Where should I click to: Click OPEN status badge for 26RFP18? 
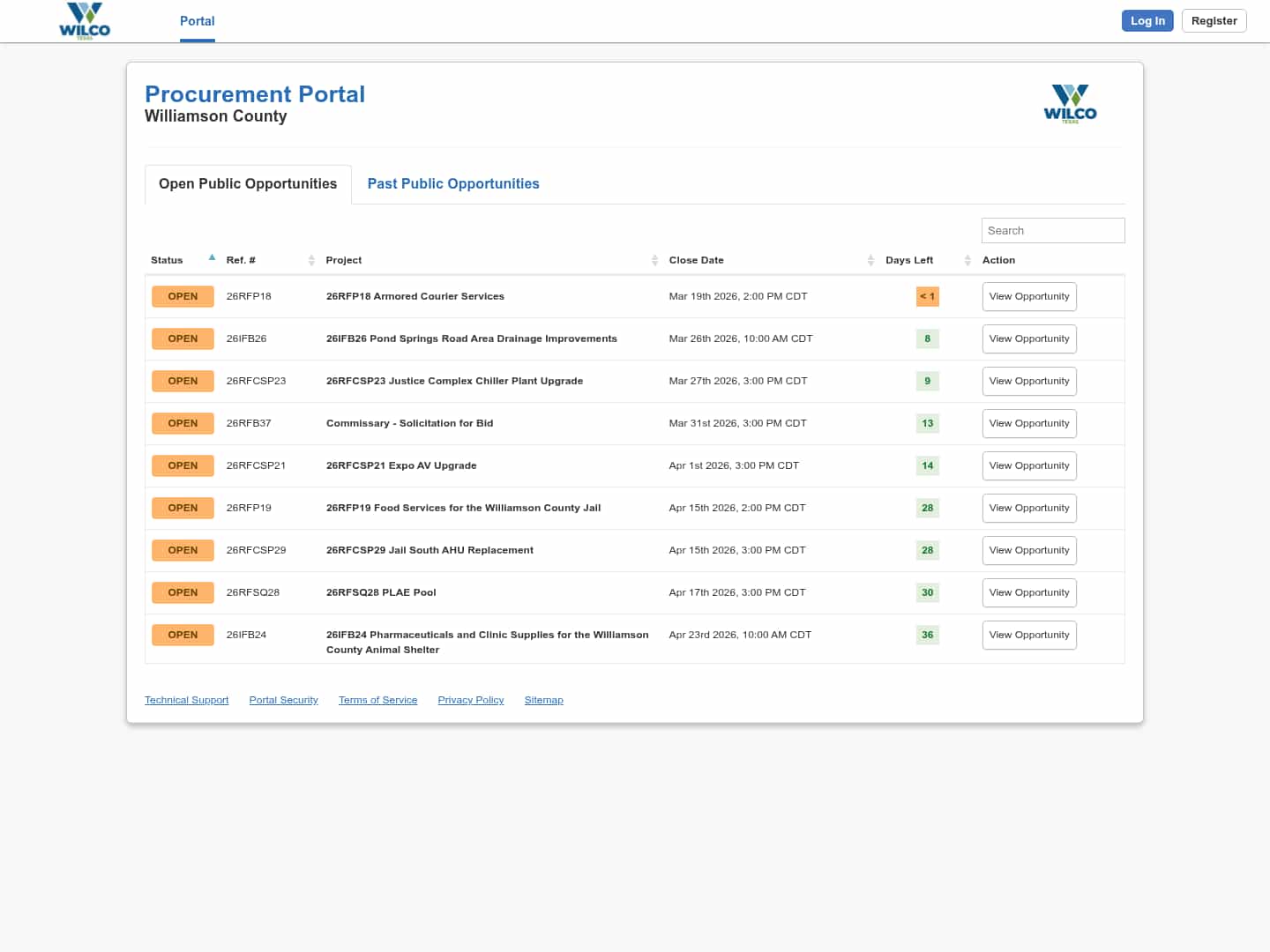(x=183, y=297)
